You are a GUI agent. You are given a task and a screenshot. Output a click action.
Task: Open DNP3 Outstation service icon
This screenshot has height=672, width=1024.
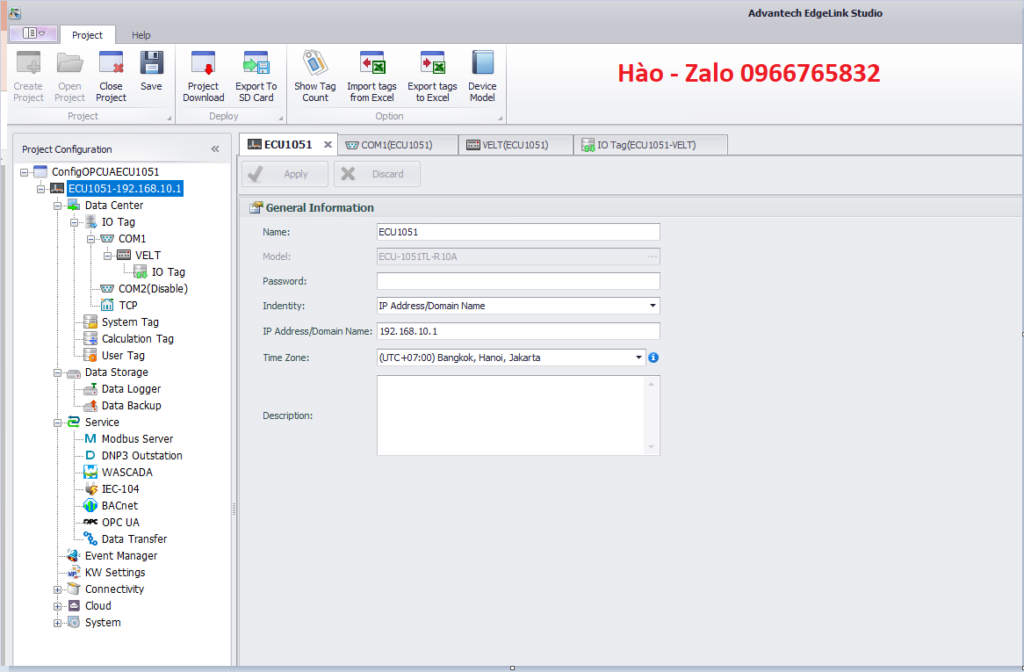[x=91, y=455]
